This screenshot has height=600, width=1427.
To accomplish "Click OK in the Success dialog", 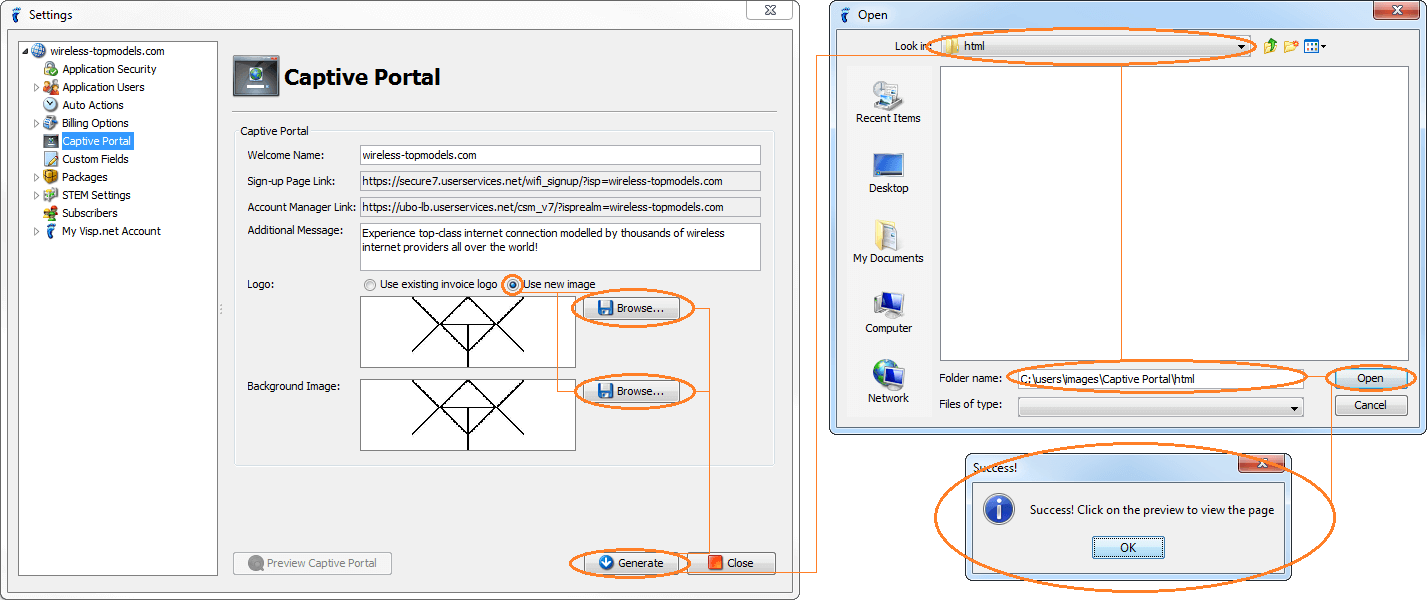I will tap(1128, 547).
